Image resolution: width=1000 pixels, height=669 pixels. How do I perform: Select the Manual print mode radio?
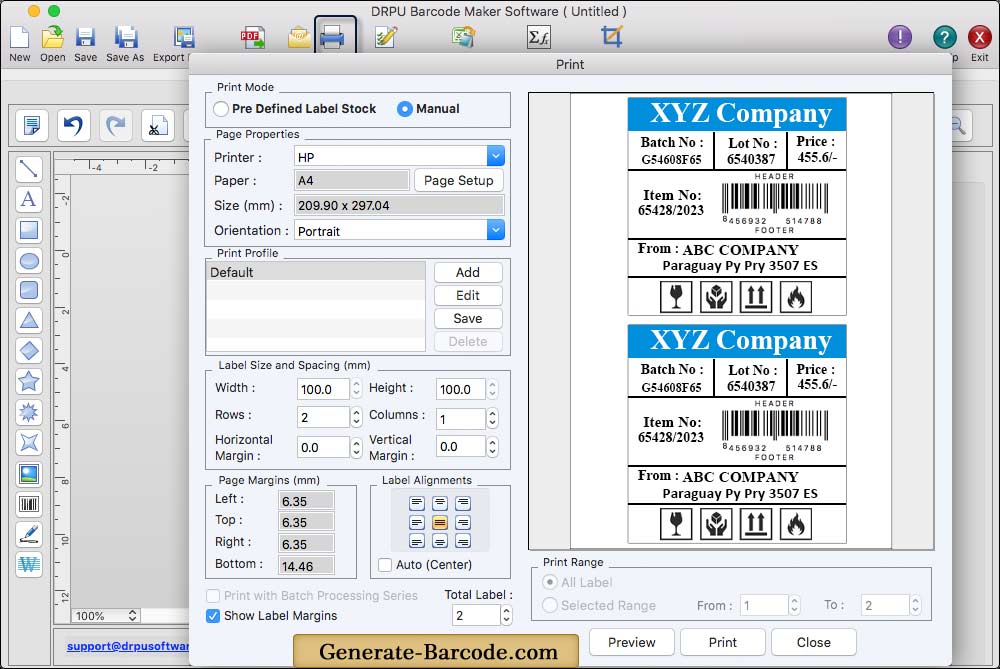404,109
